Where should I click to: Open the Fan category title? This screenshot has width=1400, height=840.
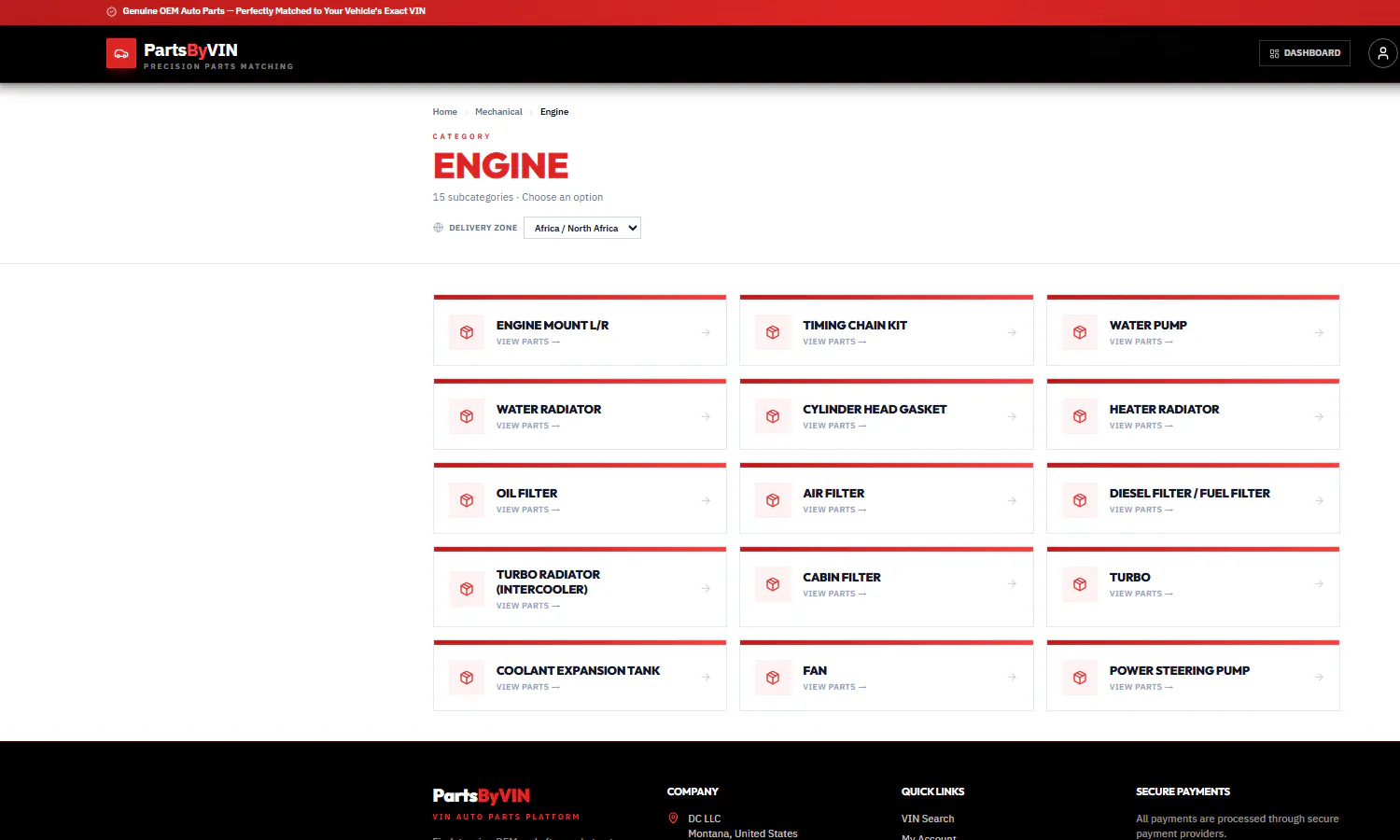click(x=815, y=671)
